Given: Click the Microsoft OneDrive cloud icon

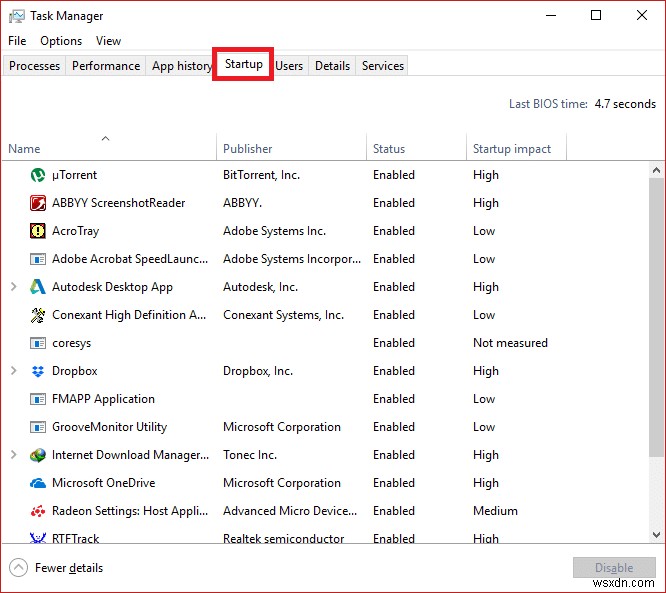Looking at the screenshot, I should pos(38,483).
